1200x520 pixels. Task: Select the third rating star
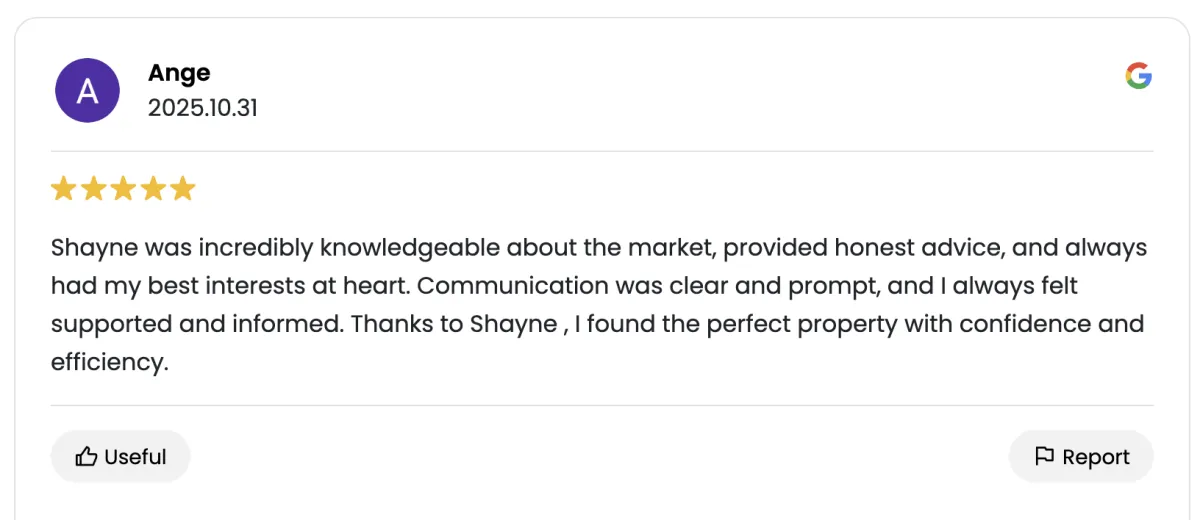tap(123, 189)
